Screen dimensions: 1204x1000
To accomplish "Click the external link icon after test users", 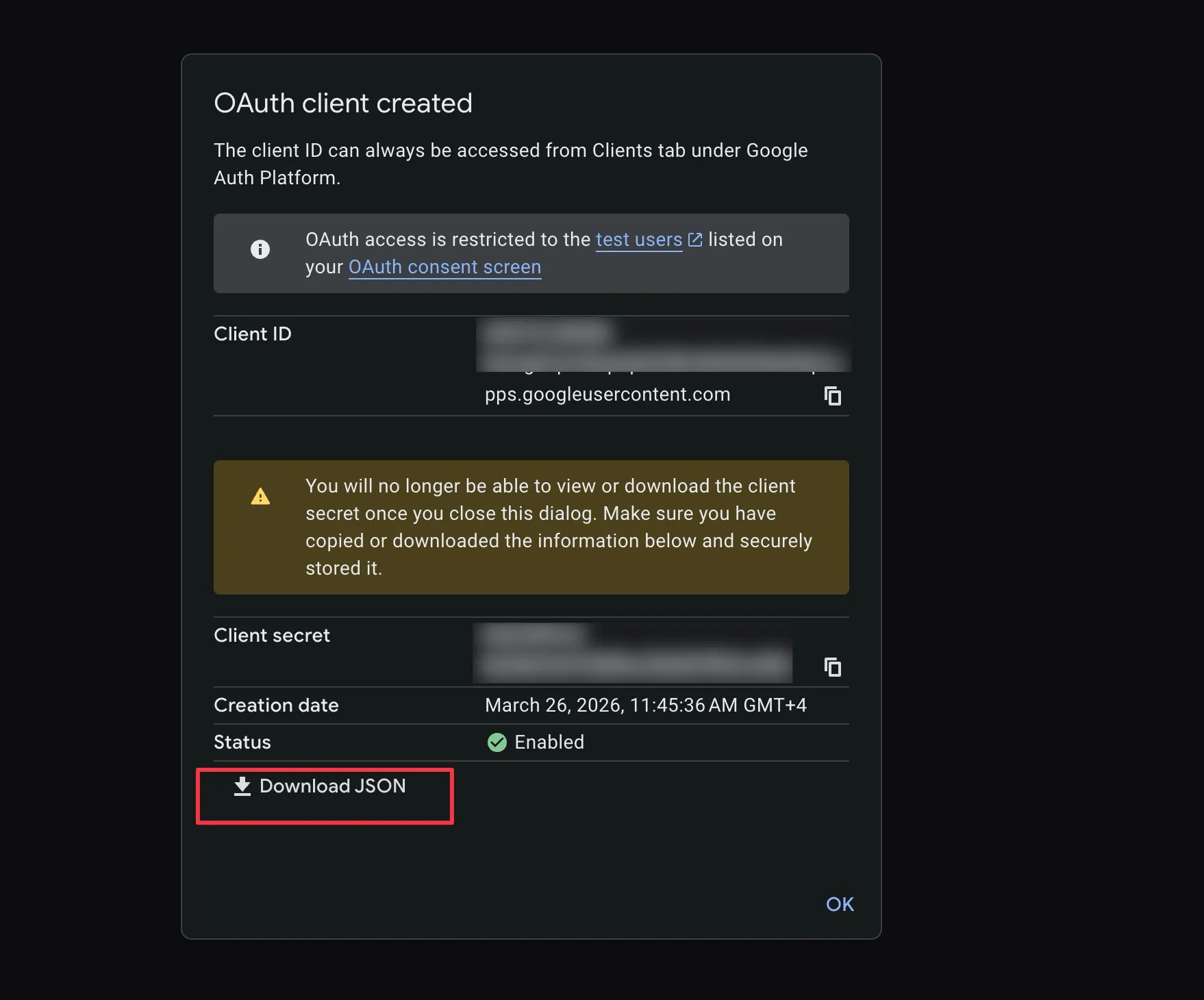I will pos(695,240).
